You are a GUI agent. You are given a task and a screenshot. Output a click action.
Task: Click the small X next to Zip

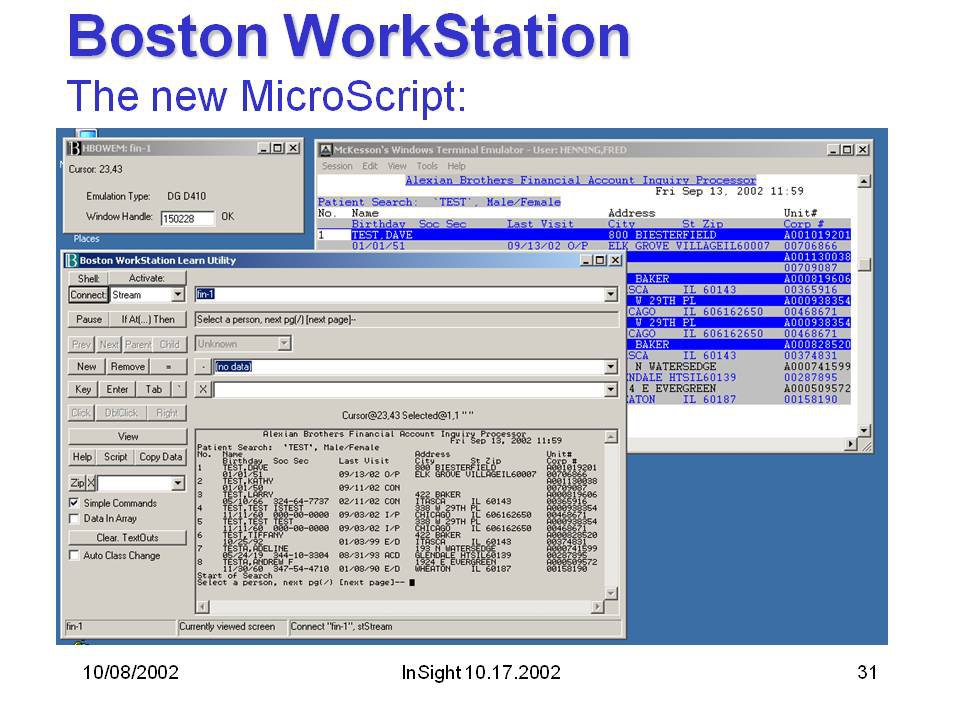pyautogui.click(x=91, y=483)
